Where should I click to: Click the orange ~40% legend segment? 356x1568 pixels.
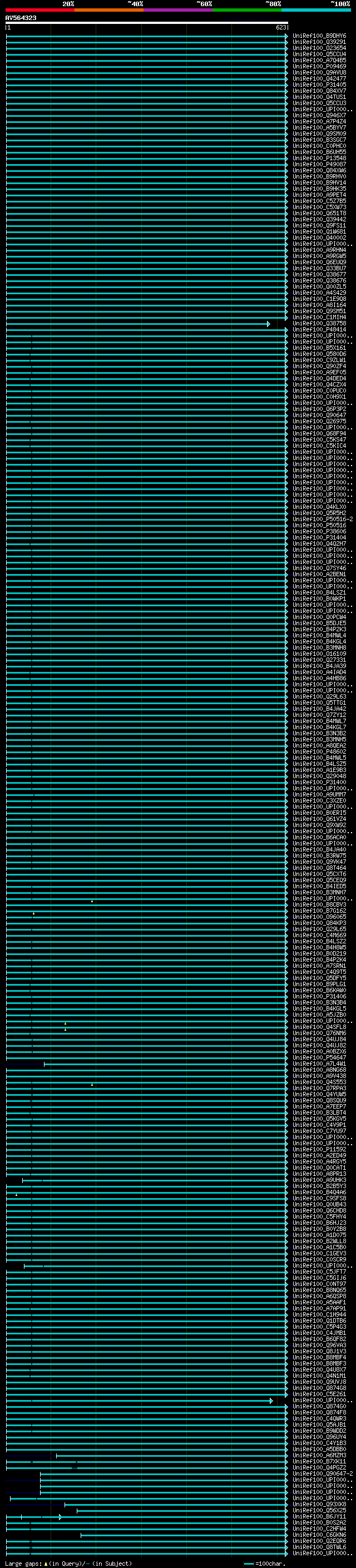tap(109, 10)
